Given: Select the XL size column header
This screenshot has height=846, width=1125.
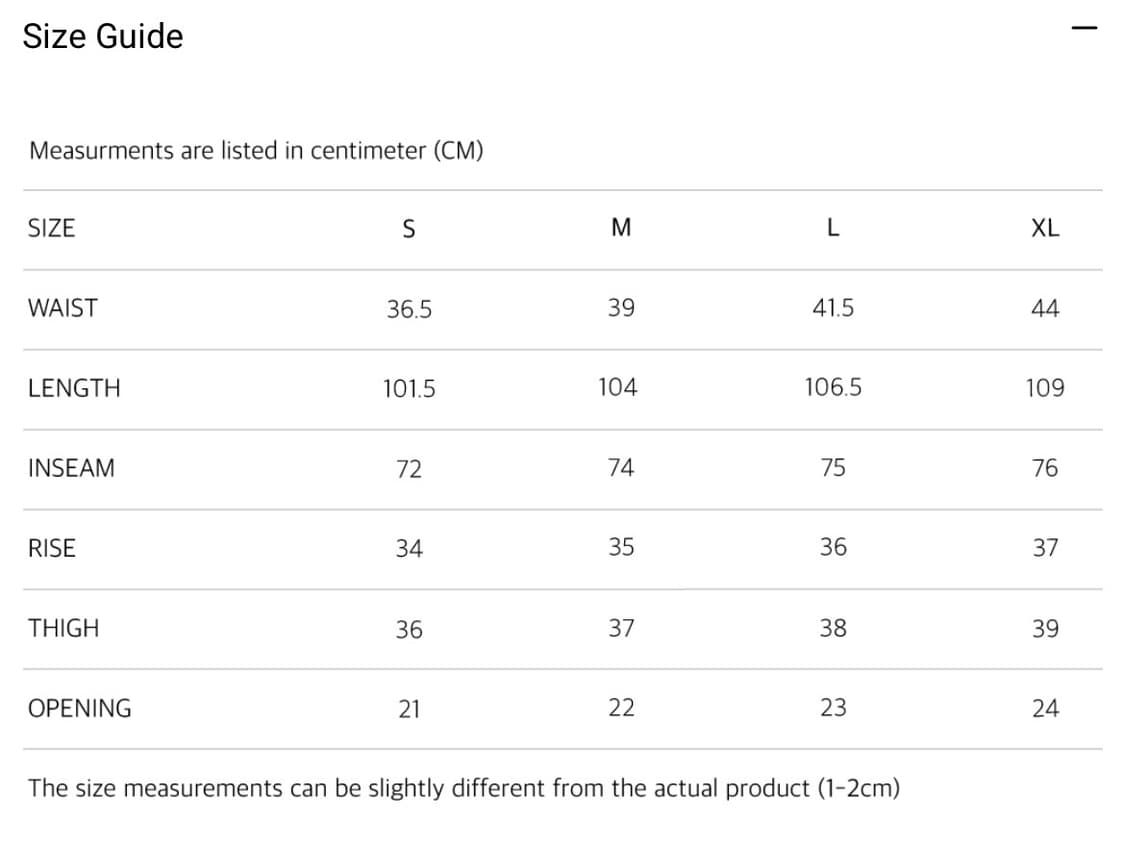Looking at the screenshot, I should point(1045,228).
